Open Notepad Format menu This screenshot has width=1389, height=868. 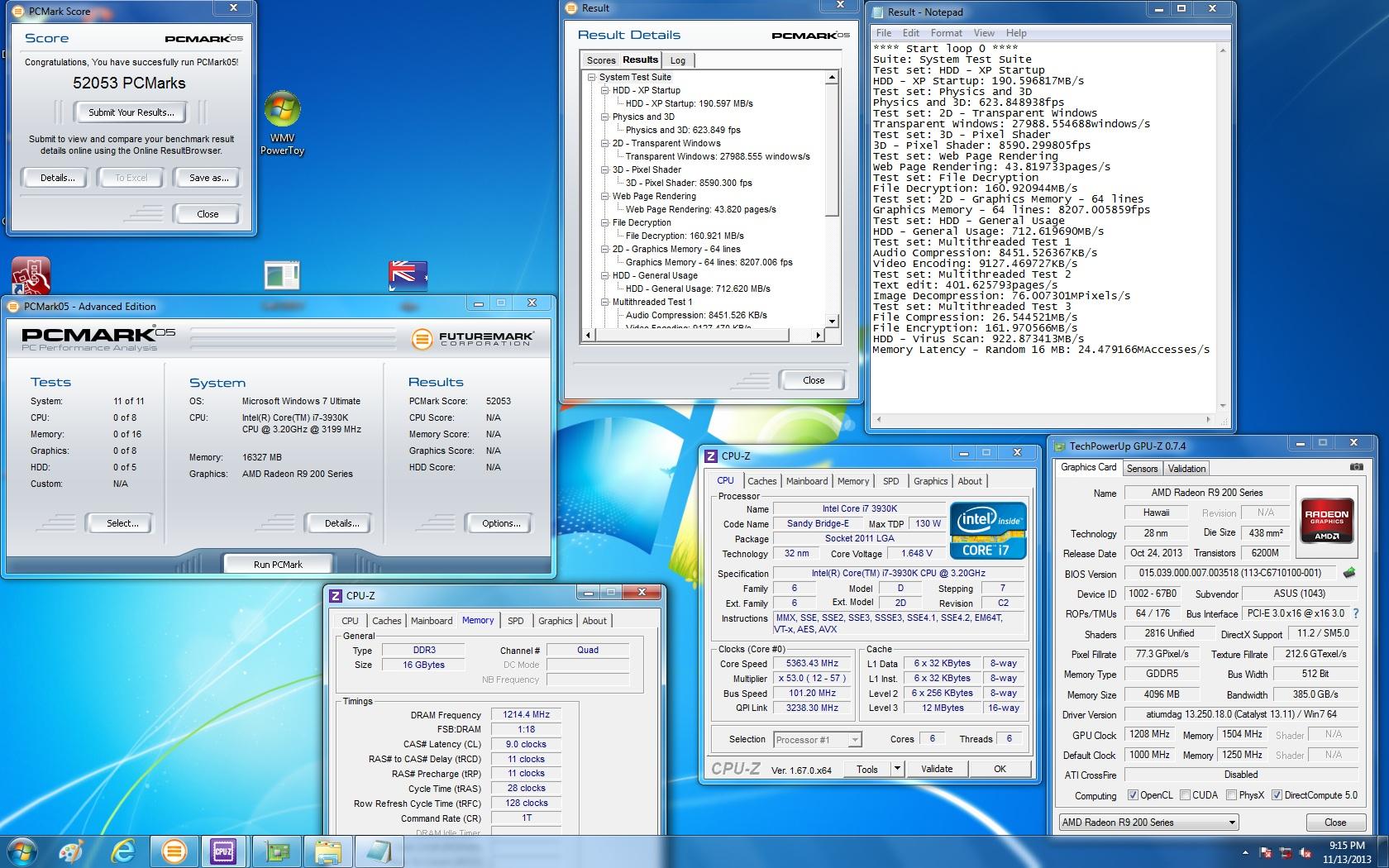[x=946, y=33]
